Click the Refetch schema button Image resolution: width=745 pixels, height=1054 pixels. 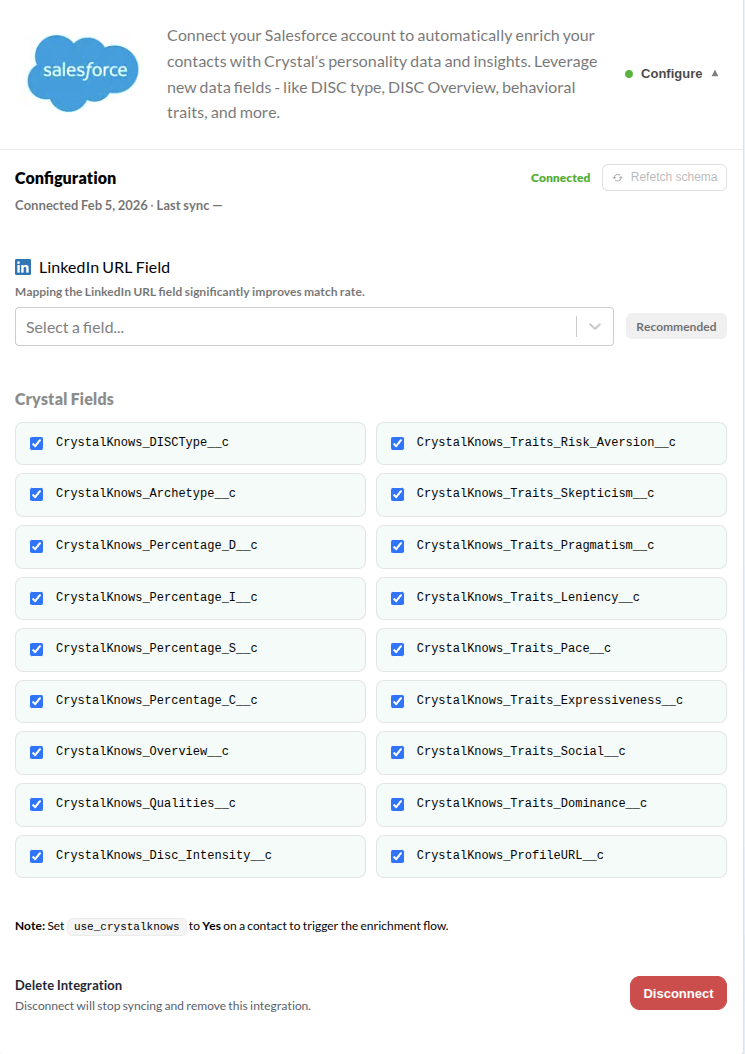click(x=664, y=177)
